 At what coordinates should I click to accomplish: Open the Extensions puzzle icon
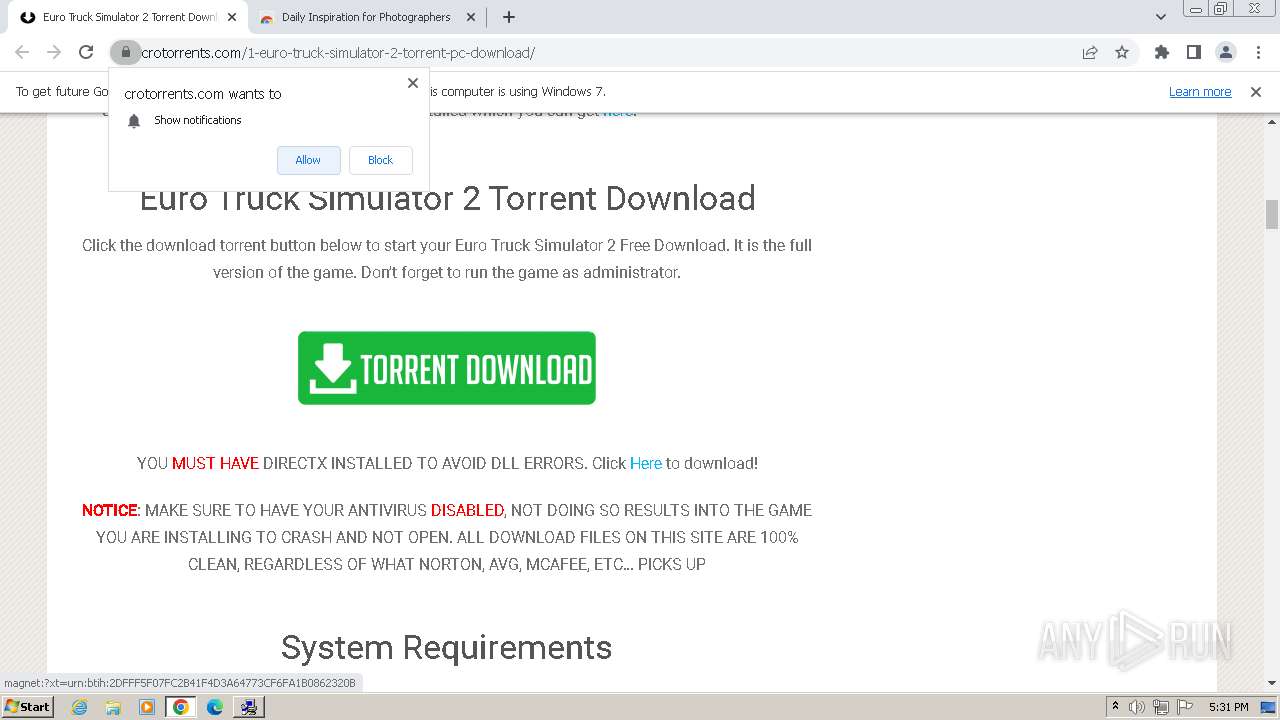(1161, 52)
